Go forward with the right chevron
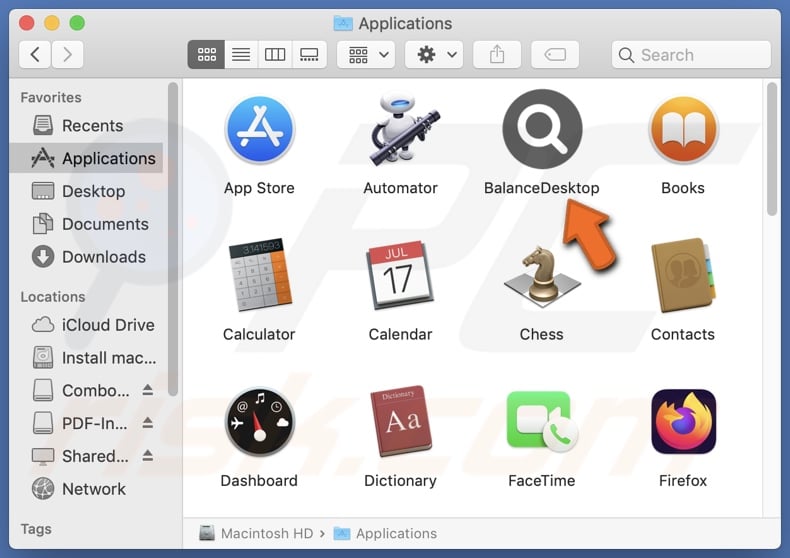 (x=67, y=54)
